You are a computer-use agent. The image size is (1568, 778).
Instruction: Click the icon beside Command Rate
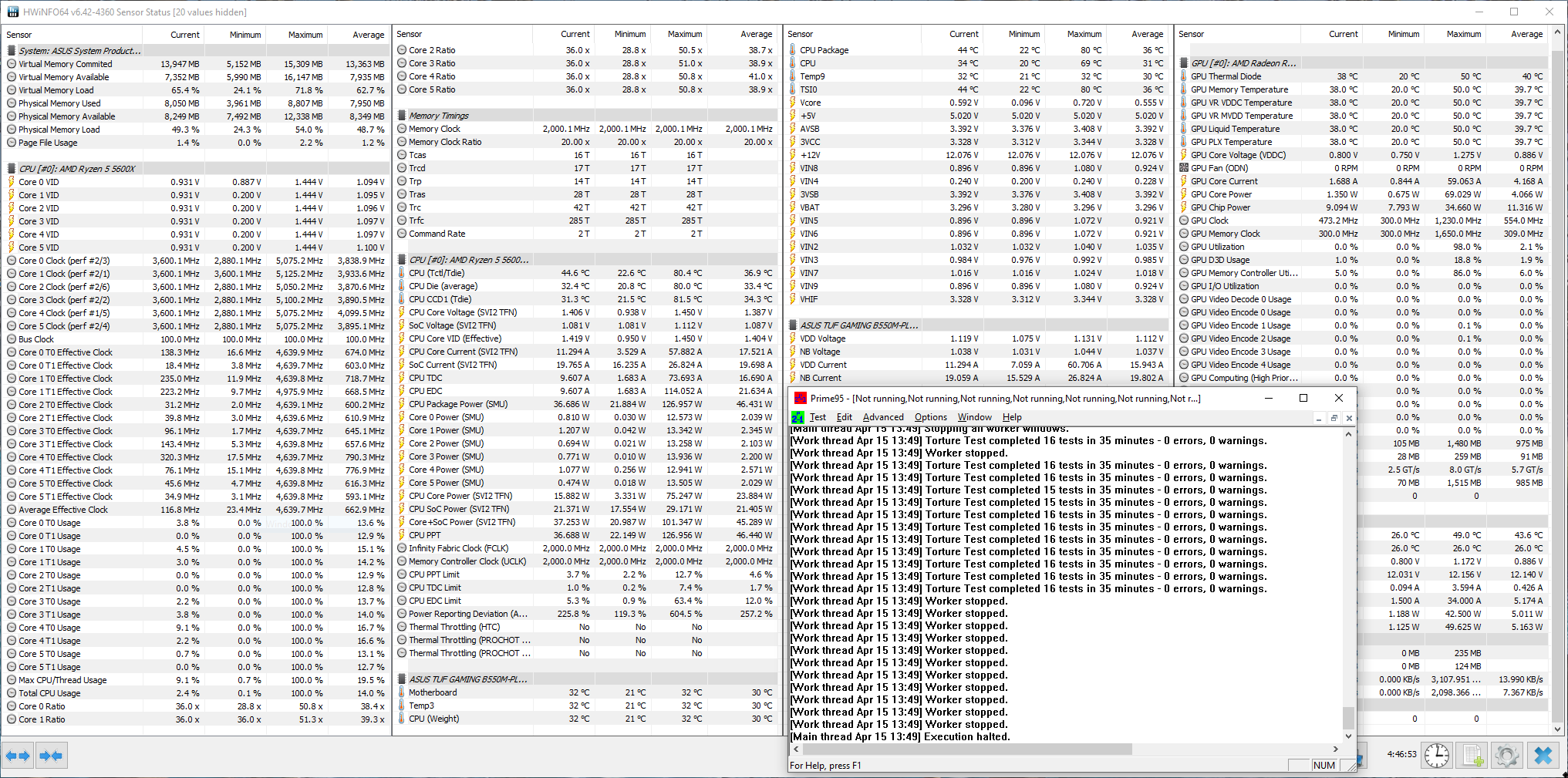[402, 234]
